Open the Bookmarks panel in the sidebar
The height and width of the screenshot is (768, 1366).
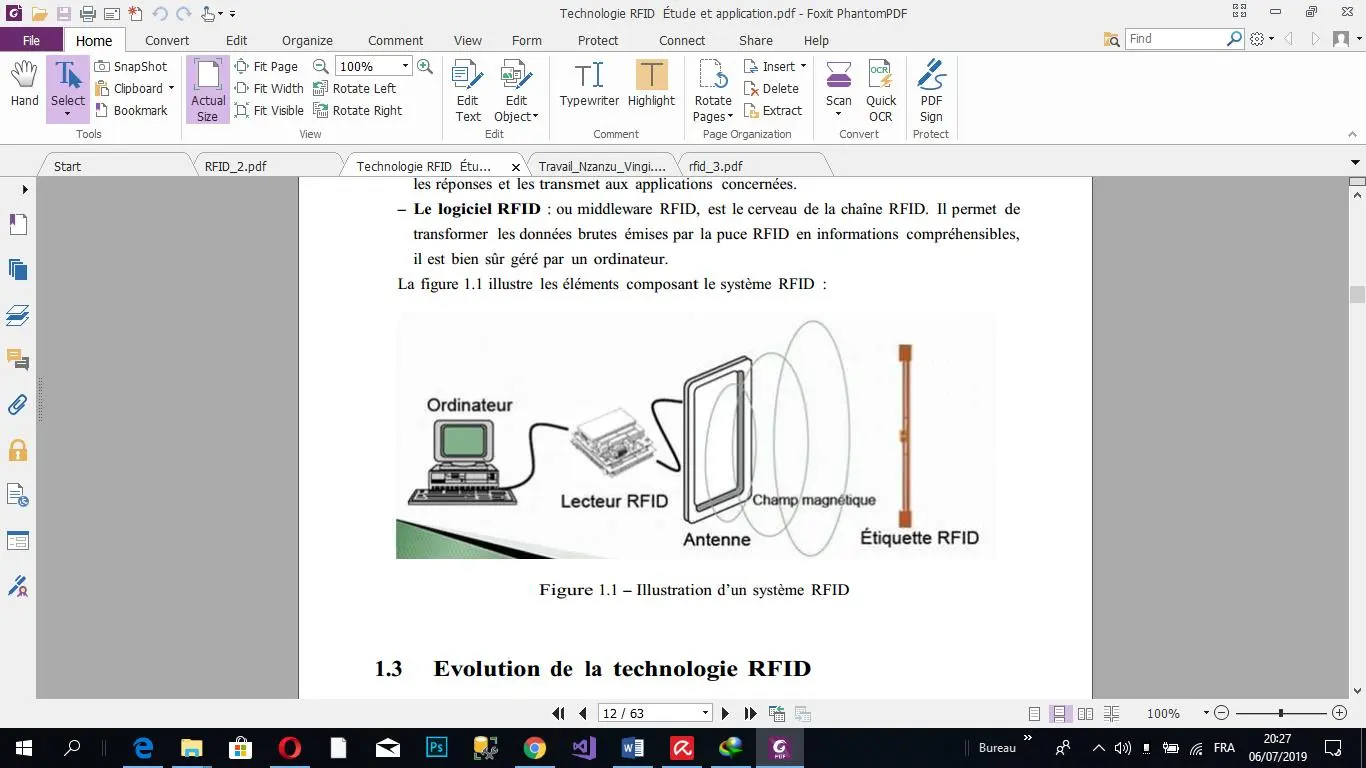[17, 224]
